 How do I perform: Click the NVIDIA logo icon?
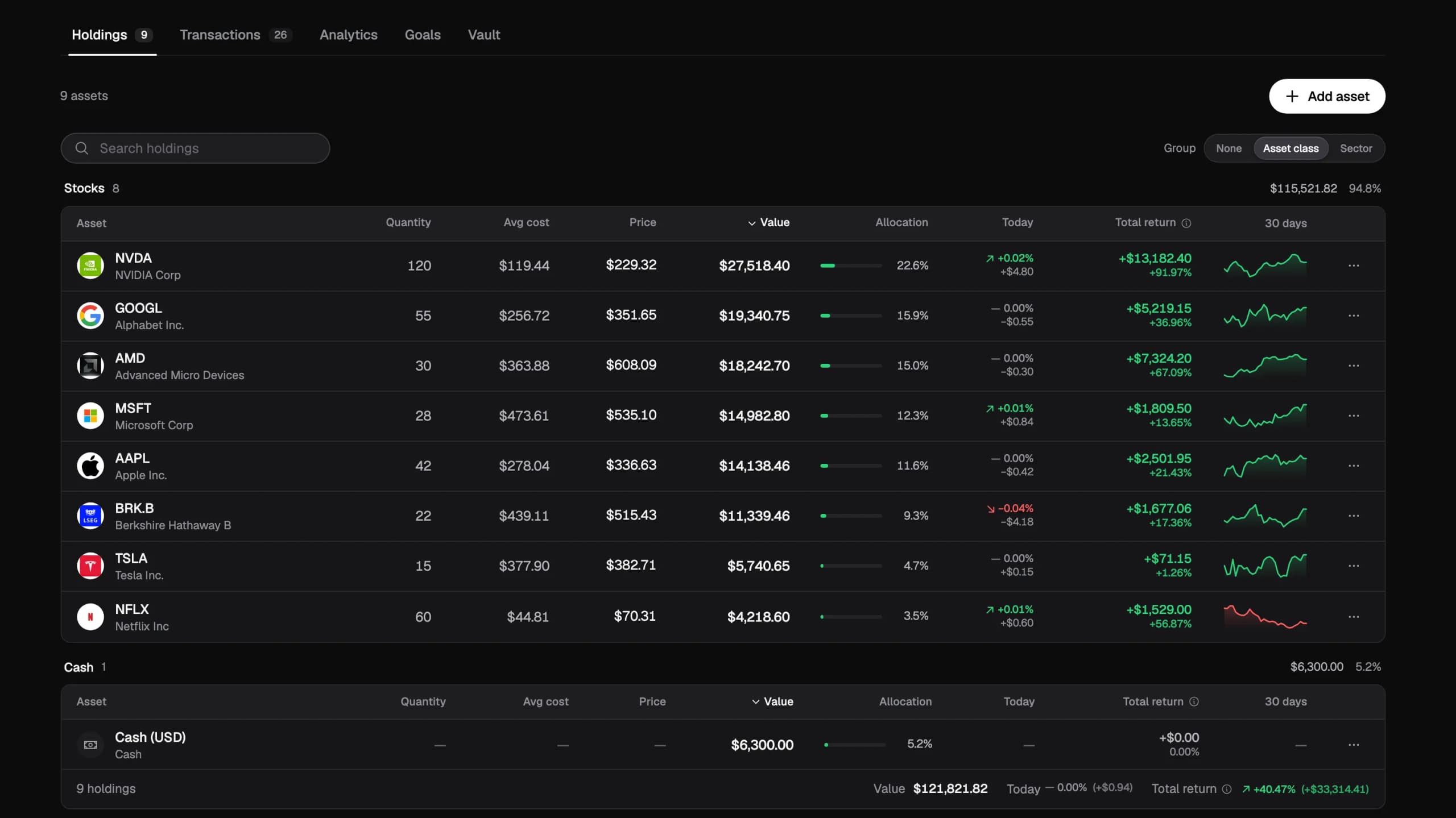(x=90, y=265)
